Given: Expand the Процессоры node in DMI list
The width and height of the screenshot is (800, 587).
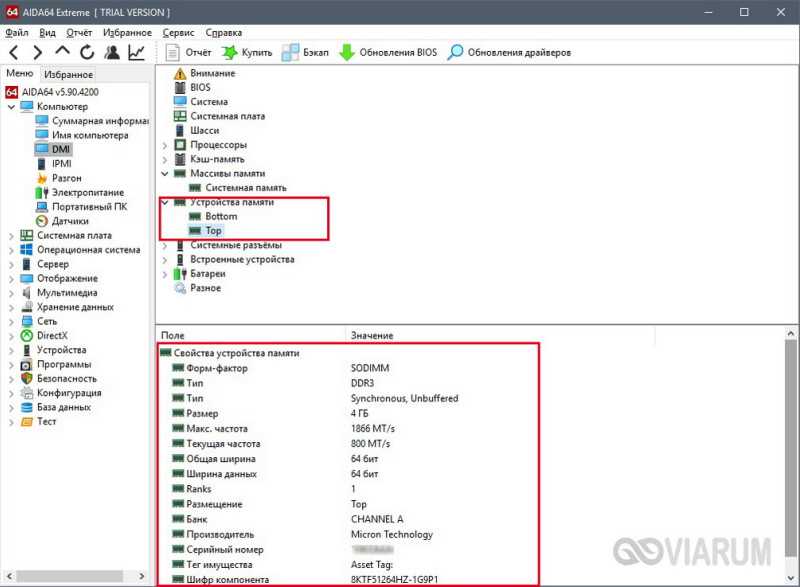Looking at the screenshot, I should pyautogui.click(x=165, y=145).
